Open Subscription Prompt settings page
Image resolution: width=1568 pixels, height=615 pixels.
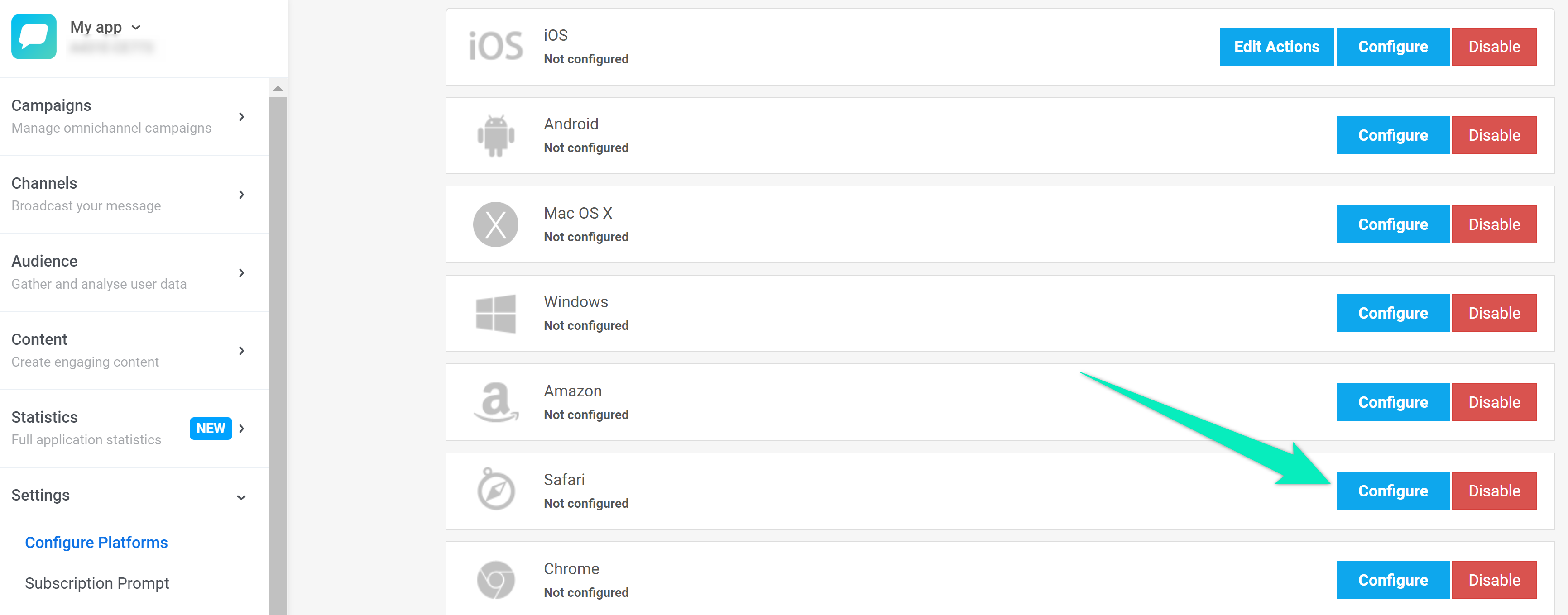97,583
